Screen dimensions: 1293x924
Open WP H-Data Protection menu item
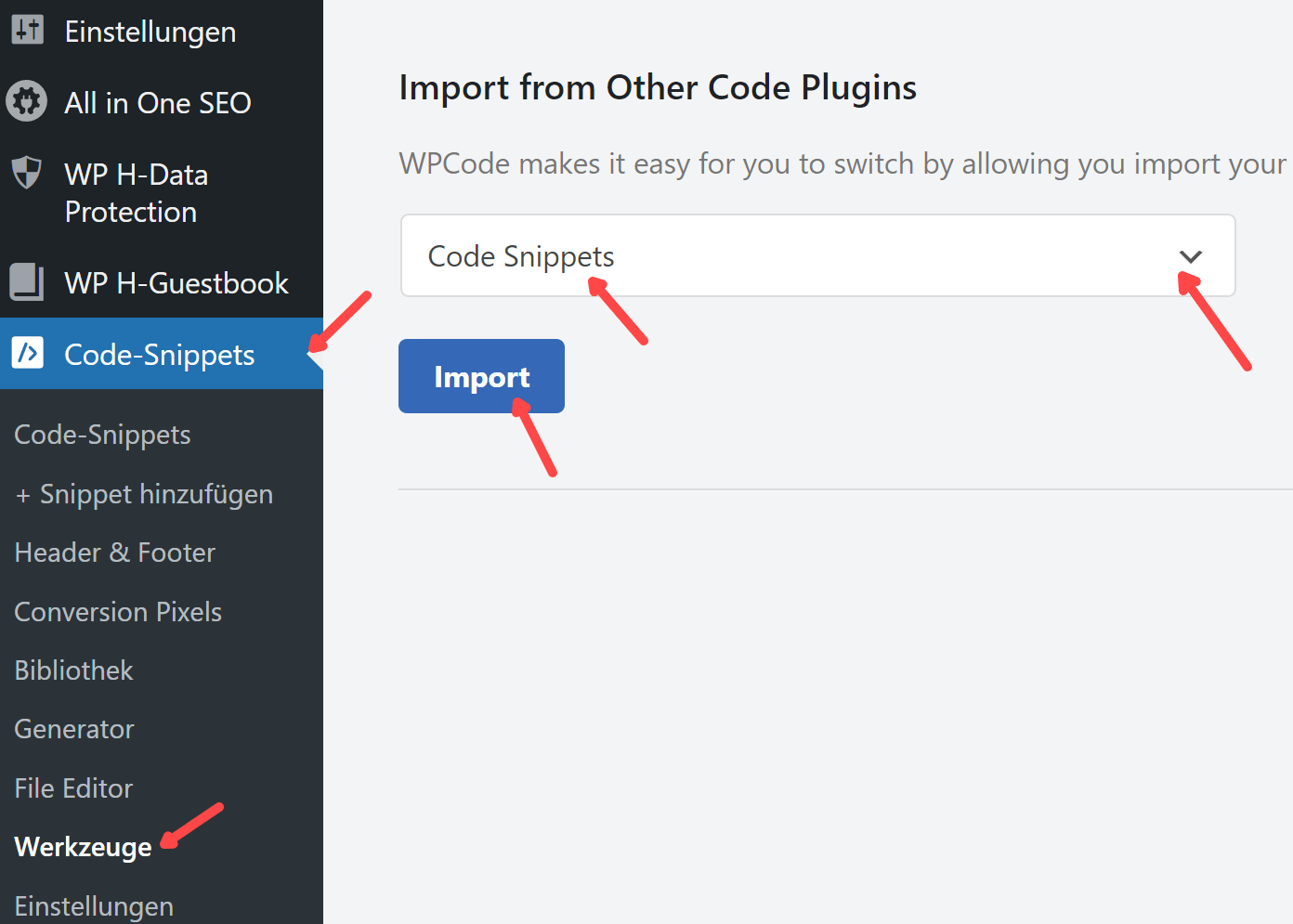[136, 193]
